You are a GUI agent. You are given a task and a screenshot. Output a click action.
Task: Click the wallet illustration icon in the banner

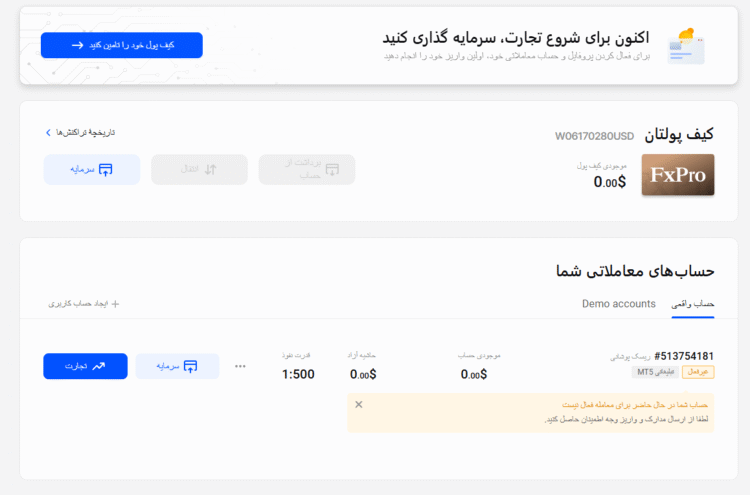[686, 46]
